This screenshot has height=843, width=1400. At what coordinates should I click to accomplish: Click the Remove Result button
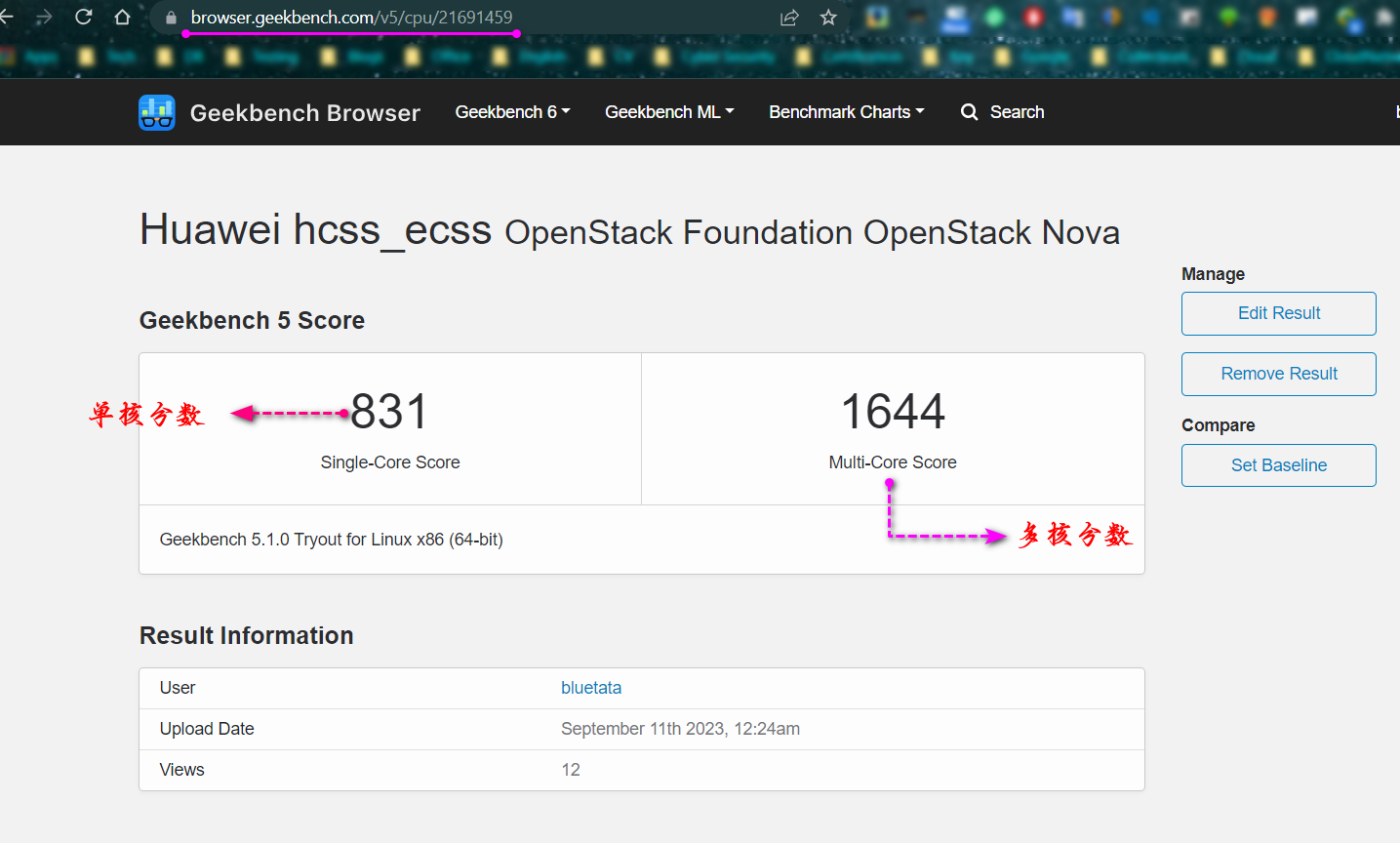pyautogui.click(x=1278, y=374)
